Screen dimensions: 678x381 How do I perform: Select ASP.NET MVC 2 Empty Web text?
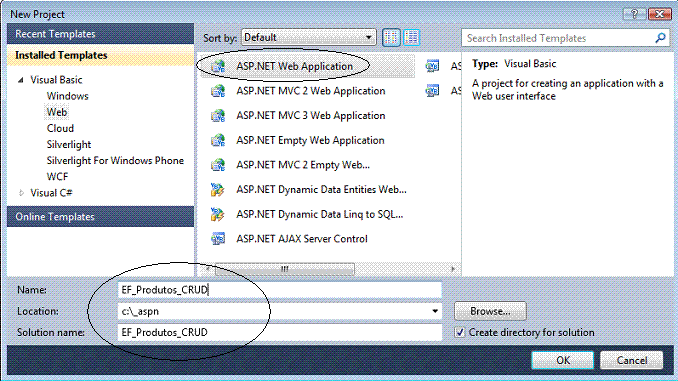point(303,165)
